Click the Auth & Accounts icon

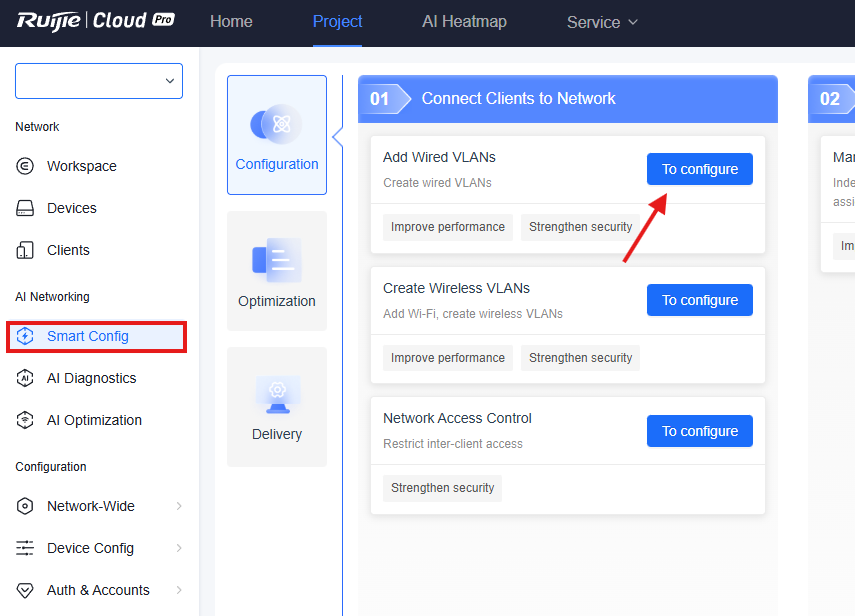(x=26, y=590)
